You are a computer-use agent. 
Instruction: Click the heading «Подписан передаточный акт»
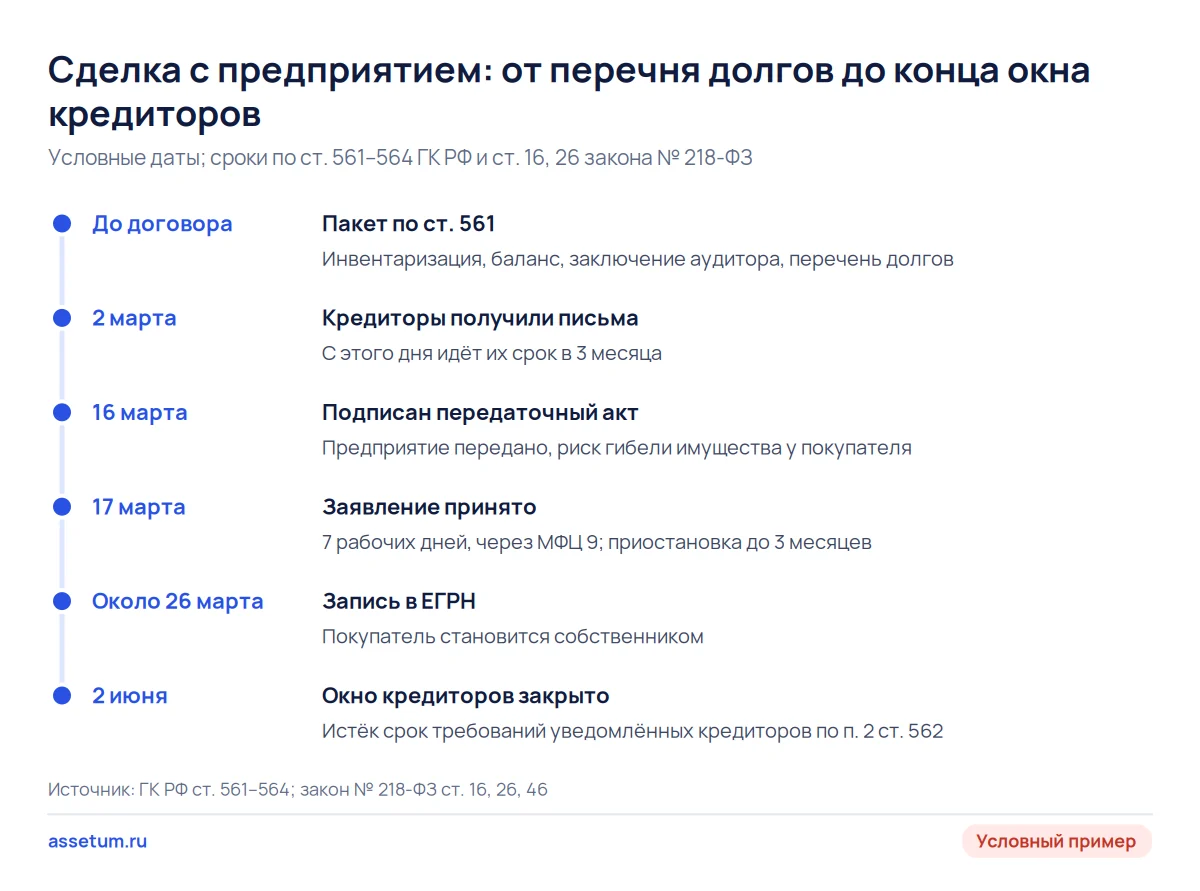[x=480, y=412]
